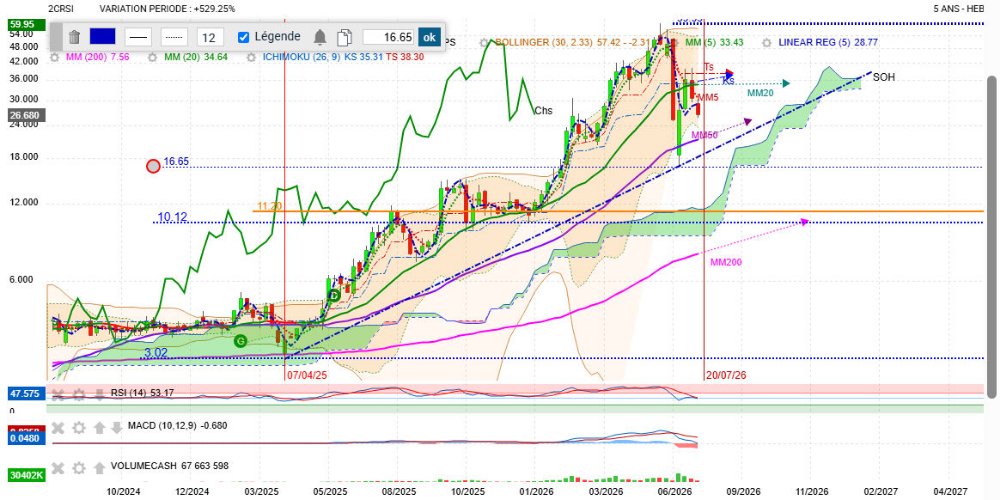The width and height of the screenshot is (1000, 500).
Task: Click the SOH trendline label
Action: pyautogui.click(x=883, y=77)
